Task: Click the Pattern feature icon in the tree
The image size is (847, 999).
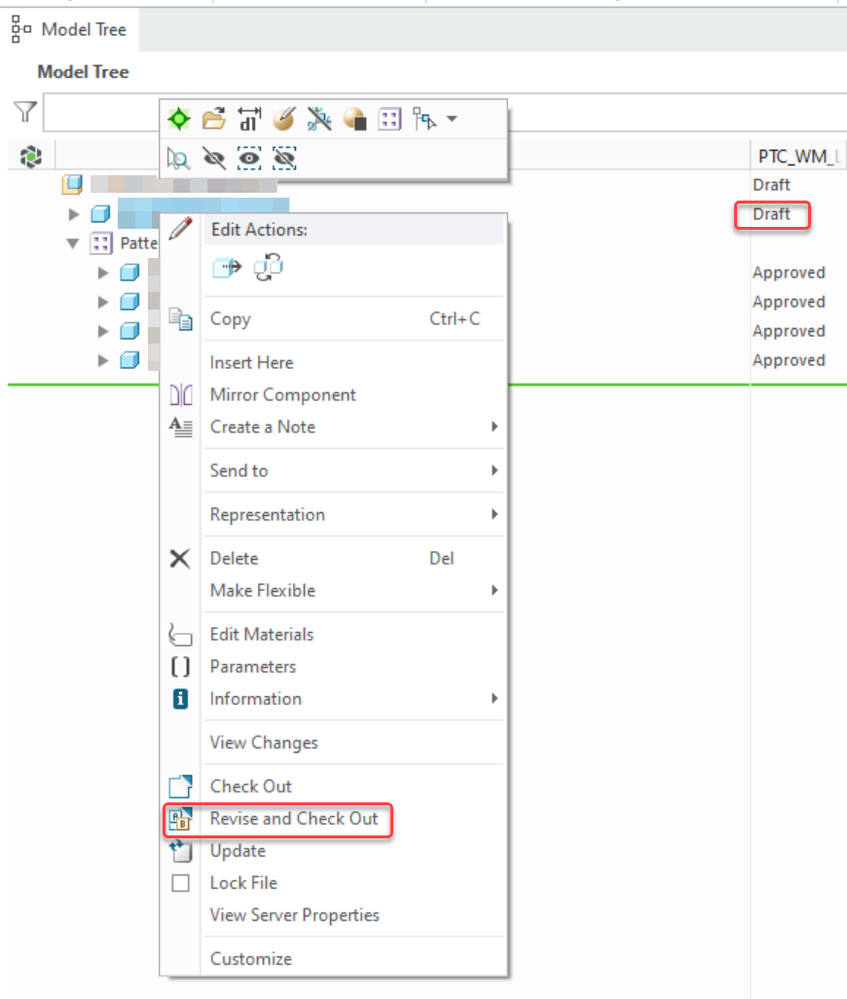Action: [101, 243]
